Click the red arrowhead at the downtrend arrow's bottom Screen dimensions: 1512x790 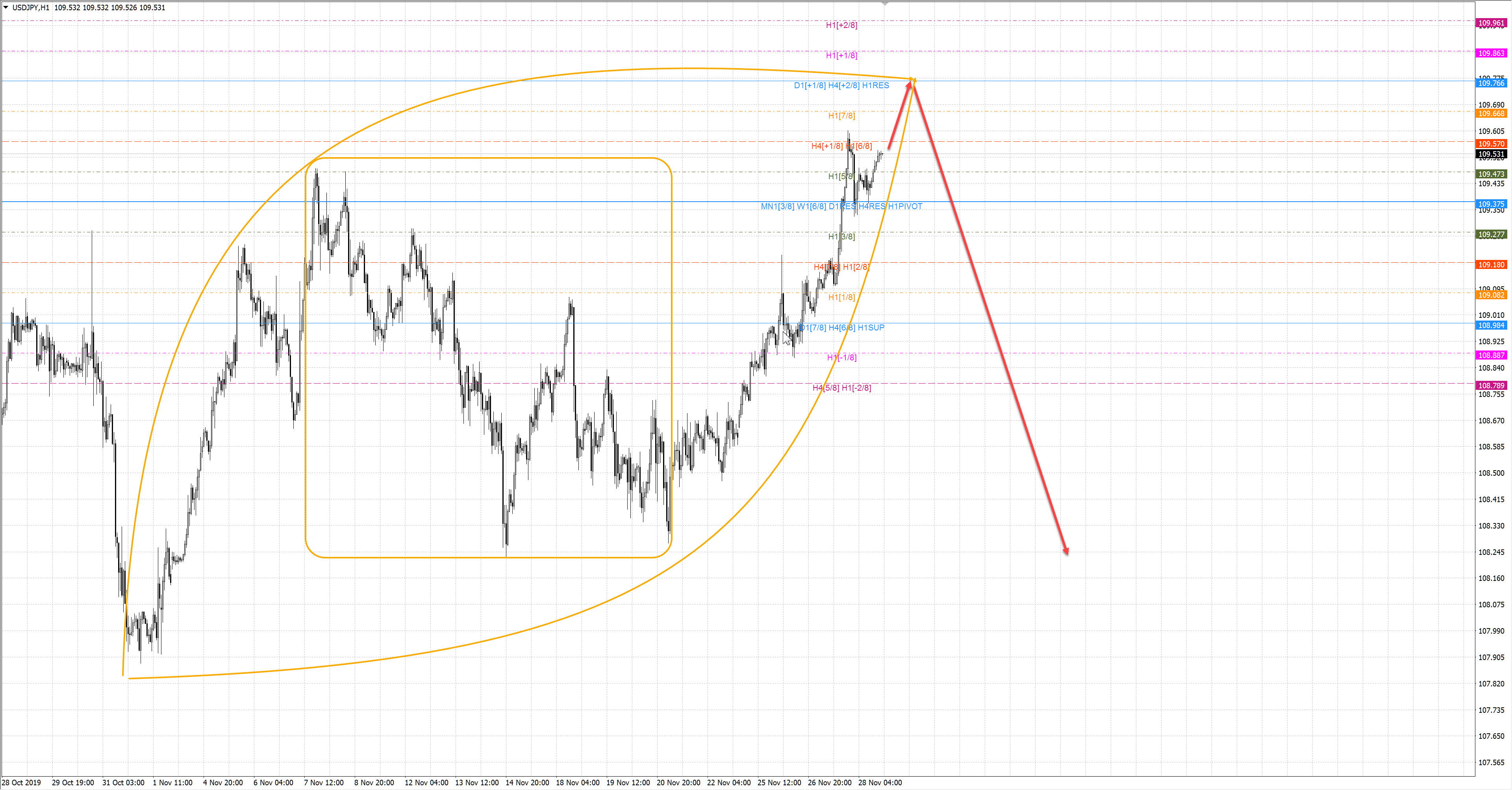coord(1067,551)
